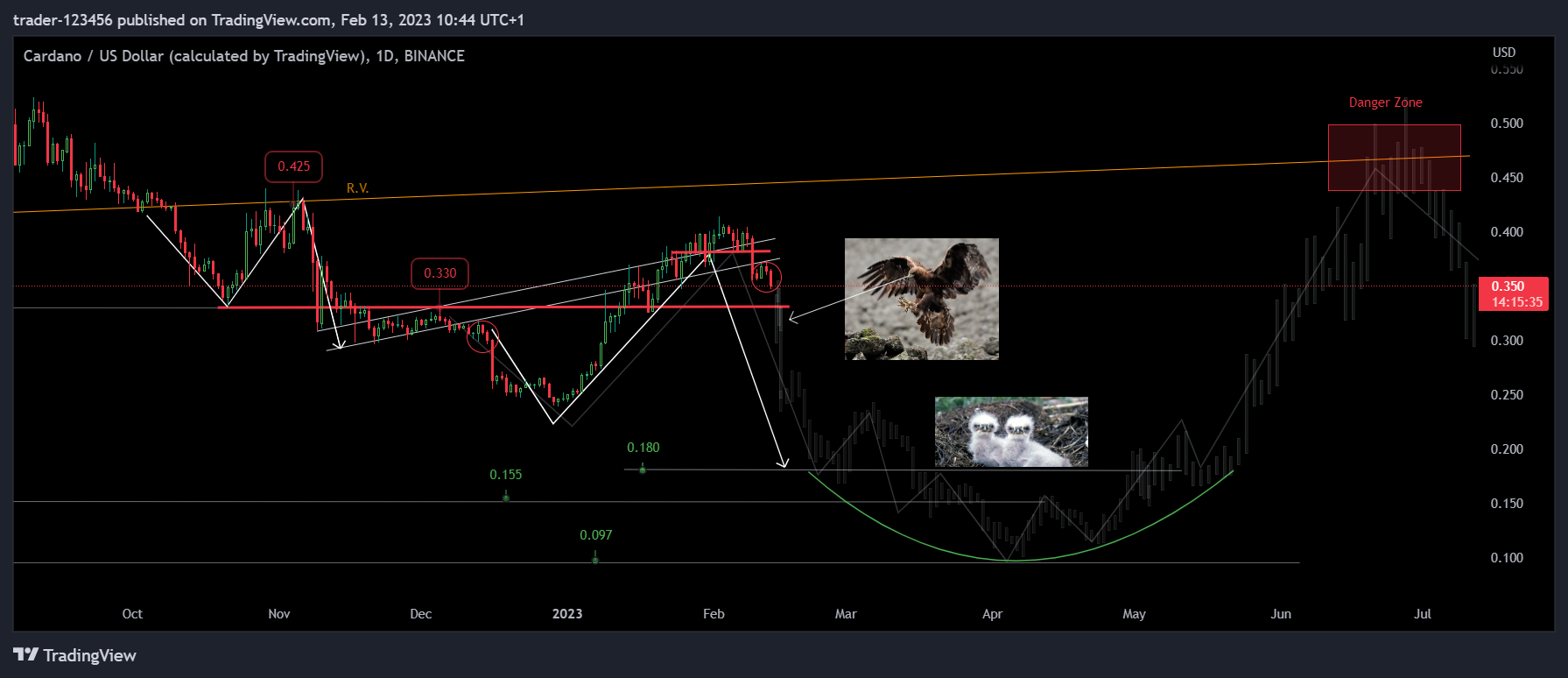Click the eagle chicks photo thumbnail

(x=1011, y=432)
